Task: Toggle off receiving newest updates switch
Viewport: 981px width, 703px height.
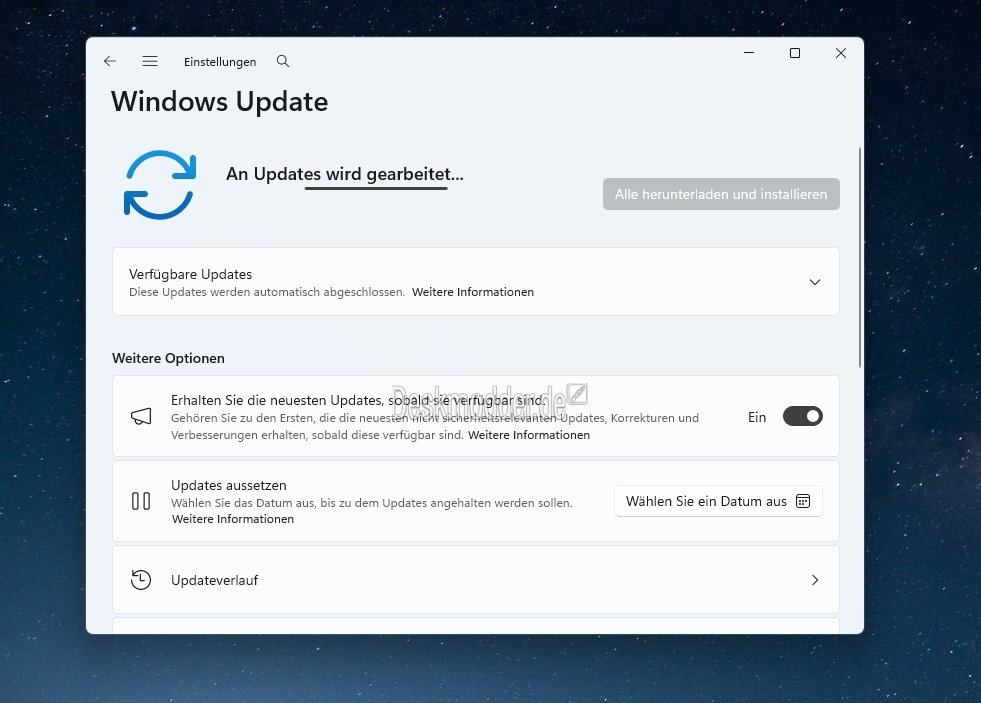Action: coord(803,417)
